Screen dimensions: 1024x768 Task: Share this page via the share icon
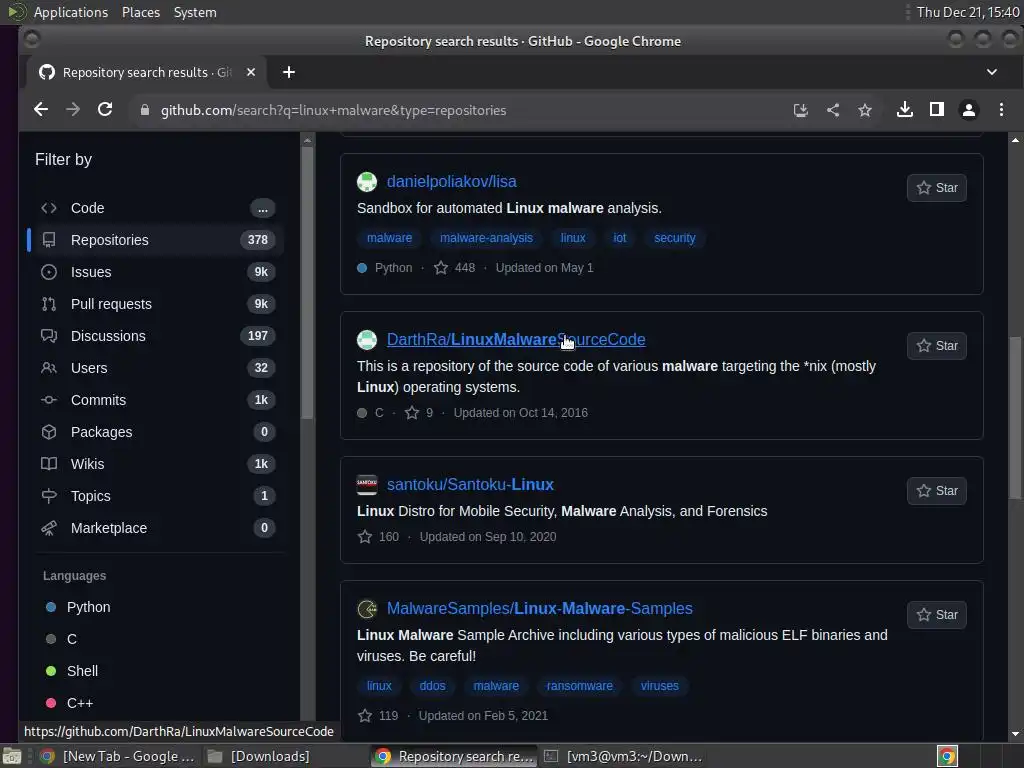(833, 110)
